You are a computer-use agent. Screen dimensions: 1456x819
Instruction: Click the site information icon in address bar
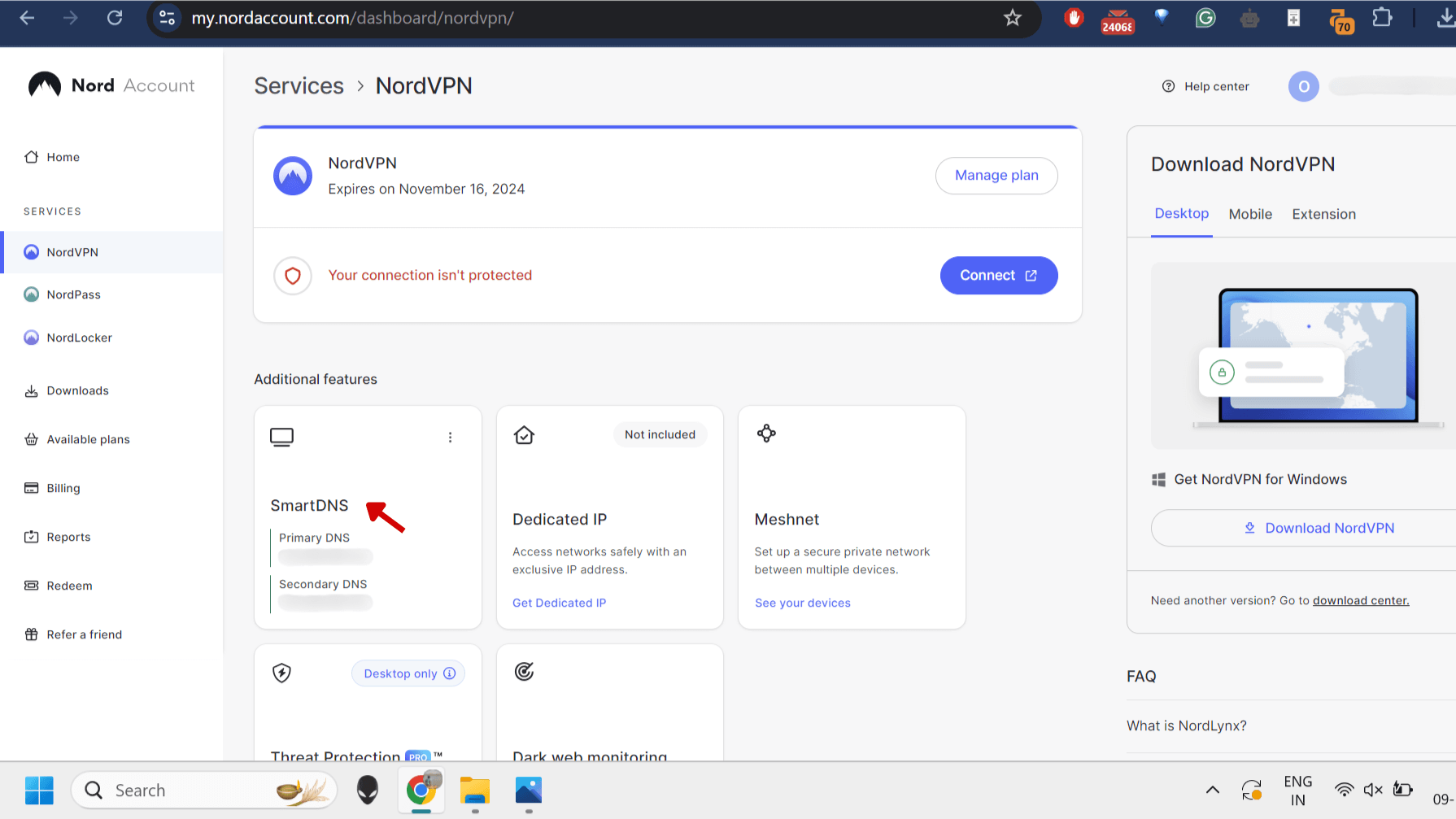pos(167,18)
